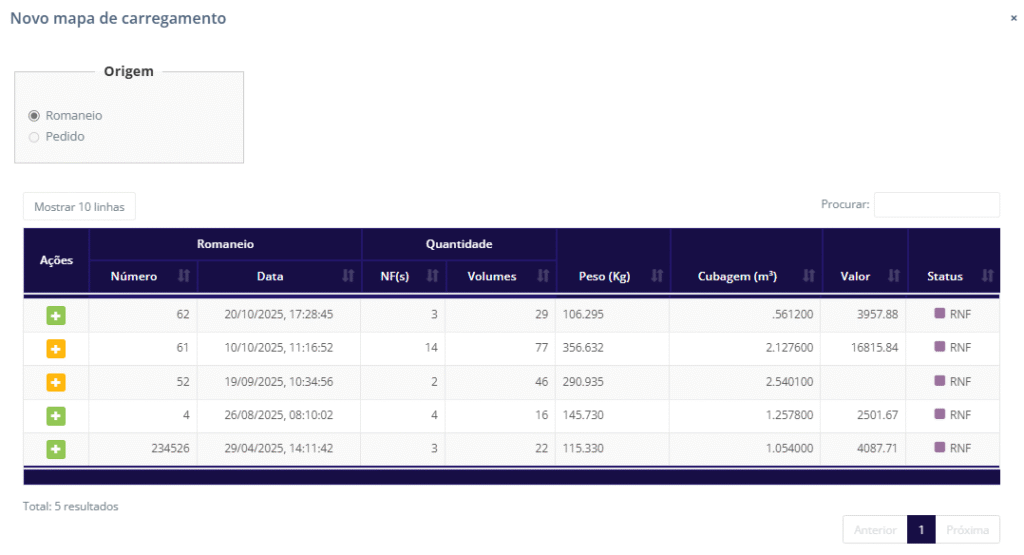The width and height of the screenshot is (1024, 555).
Task: Close the Novo mapa de carregamento dialog
Action: pyautogui.click(x=1013, y=18)
